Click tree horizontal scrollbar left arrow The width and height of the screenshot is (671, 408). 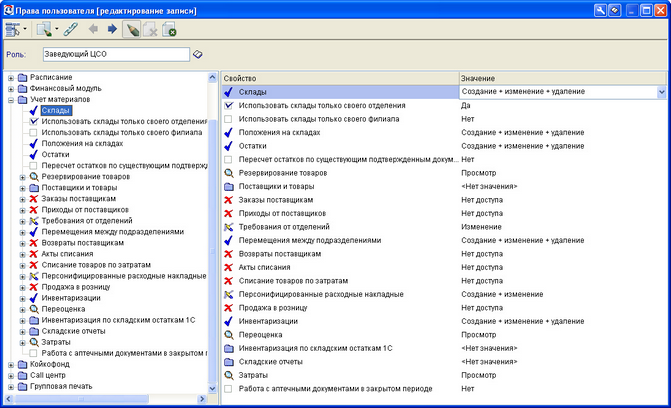coord(9,399)
